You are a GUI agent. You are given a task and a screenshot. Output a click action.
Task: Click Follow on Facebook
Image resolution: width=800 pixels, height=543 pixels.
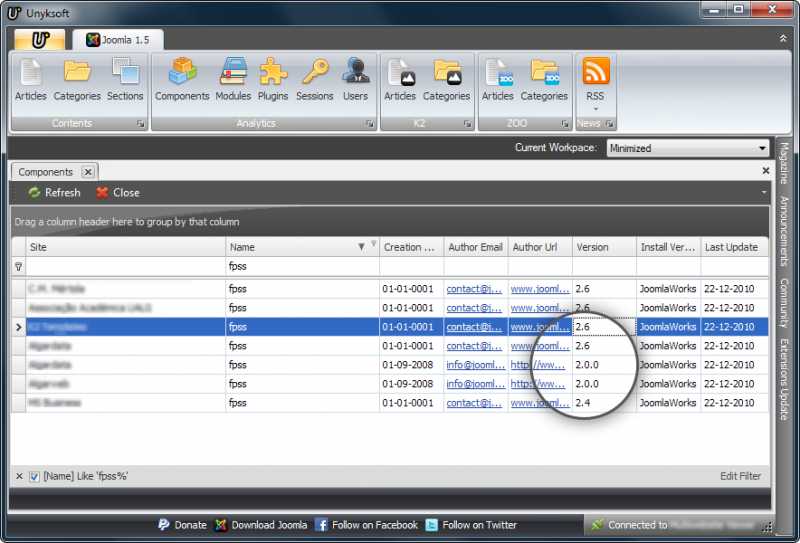pos(374,525)
